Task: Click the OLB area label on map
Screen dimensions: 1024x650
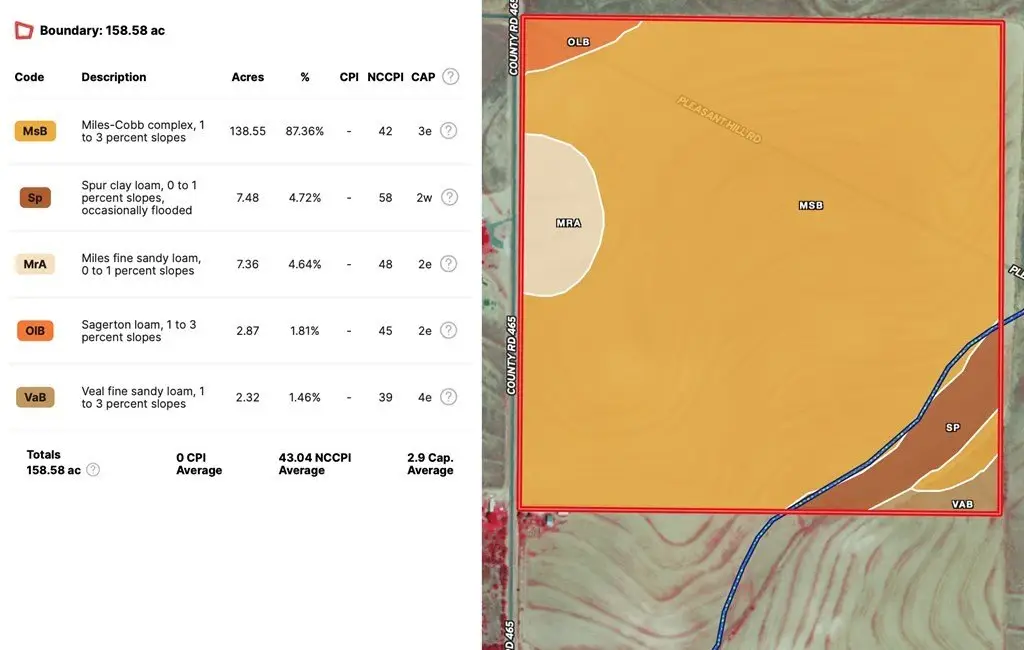Action: [x=578, y=42]
